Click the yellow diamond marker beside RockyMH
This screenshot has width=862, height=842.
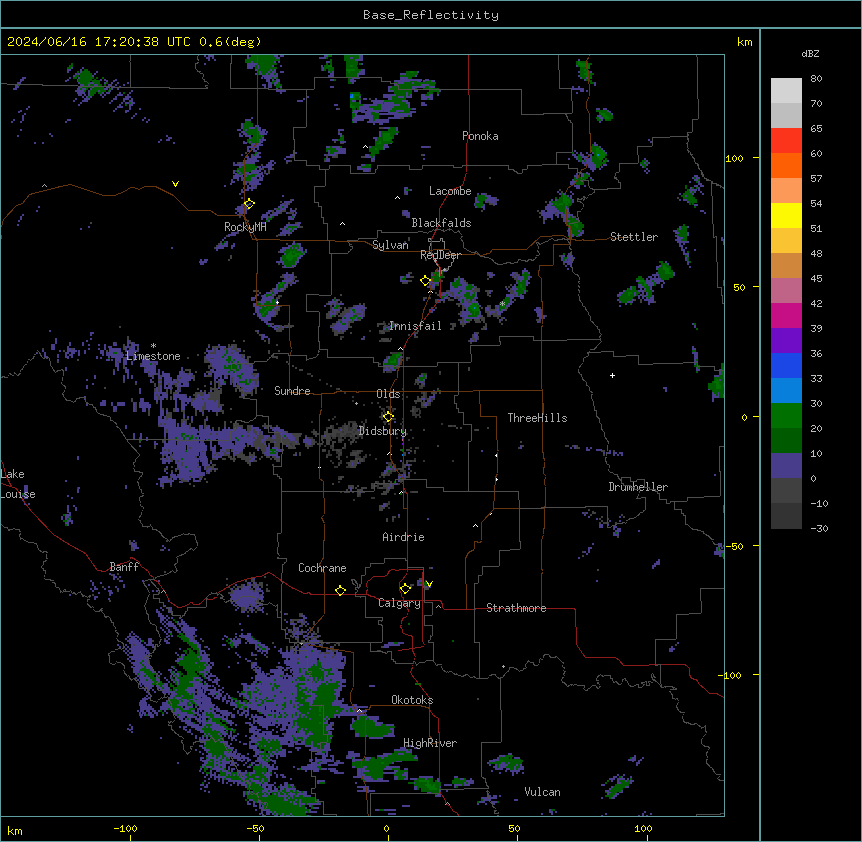click(249, 204)
